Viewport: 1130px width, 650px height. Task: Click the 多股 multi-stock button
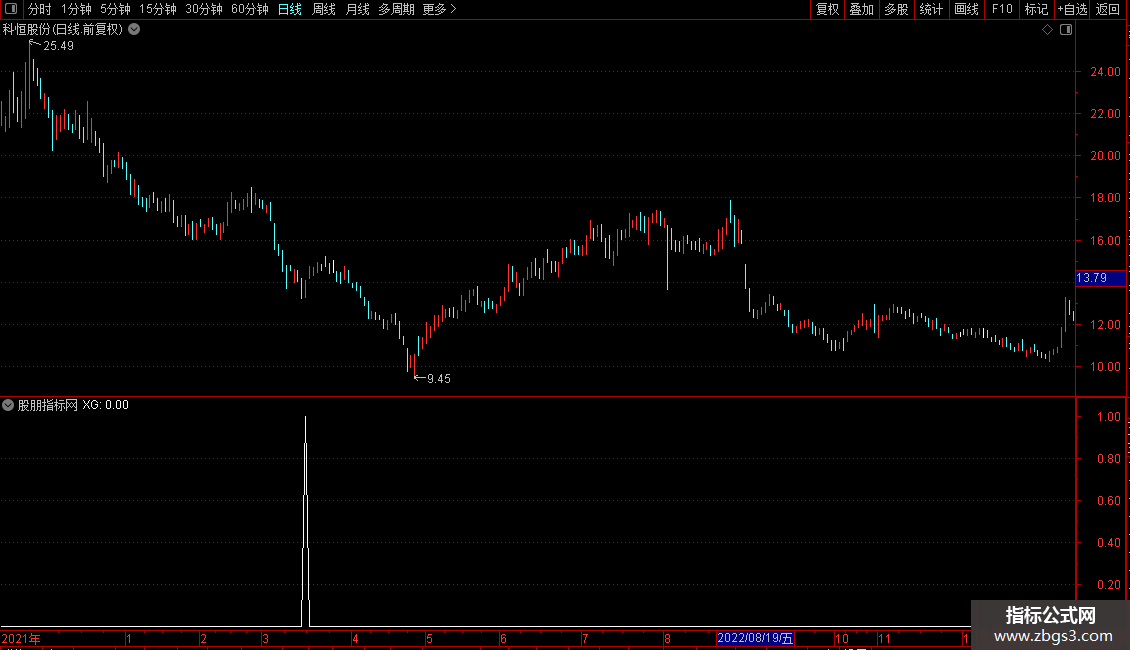pos(896,9)
